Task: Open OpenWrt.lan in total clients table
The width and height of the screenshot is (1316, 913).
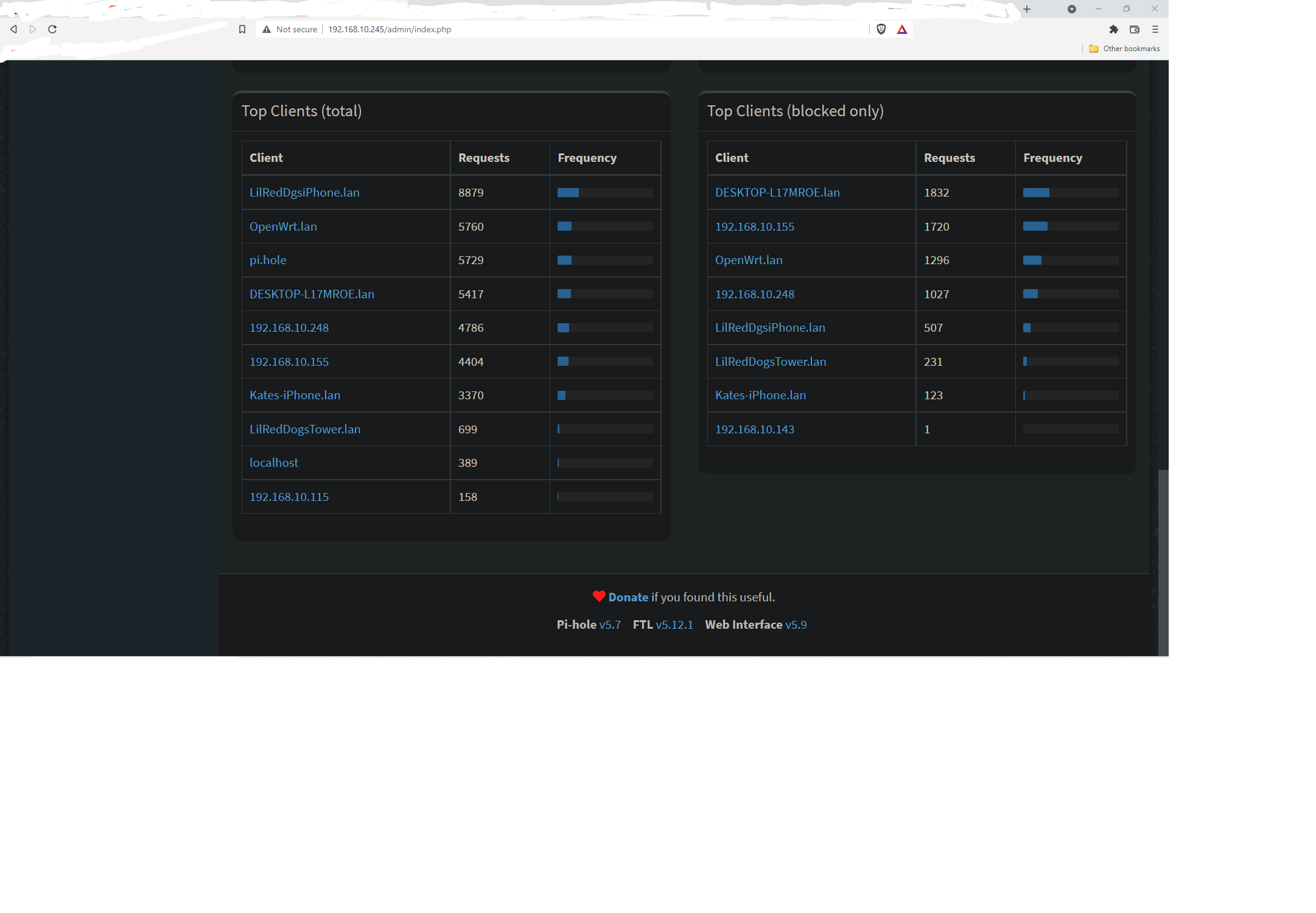Action: pos(283,226)
